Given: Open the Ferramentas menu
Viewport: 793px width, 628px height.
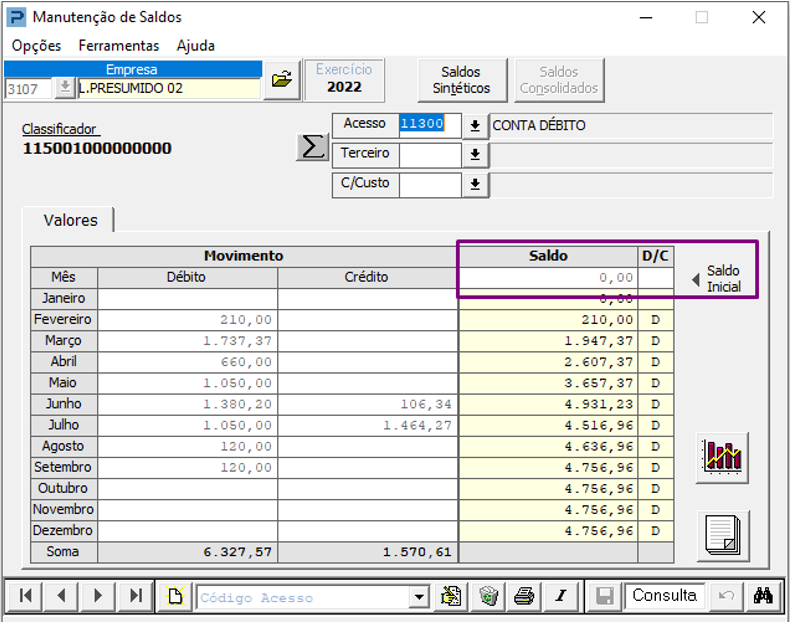Looking at the screenshot, I should (x=119, y=46).
